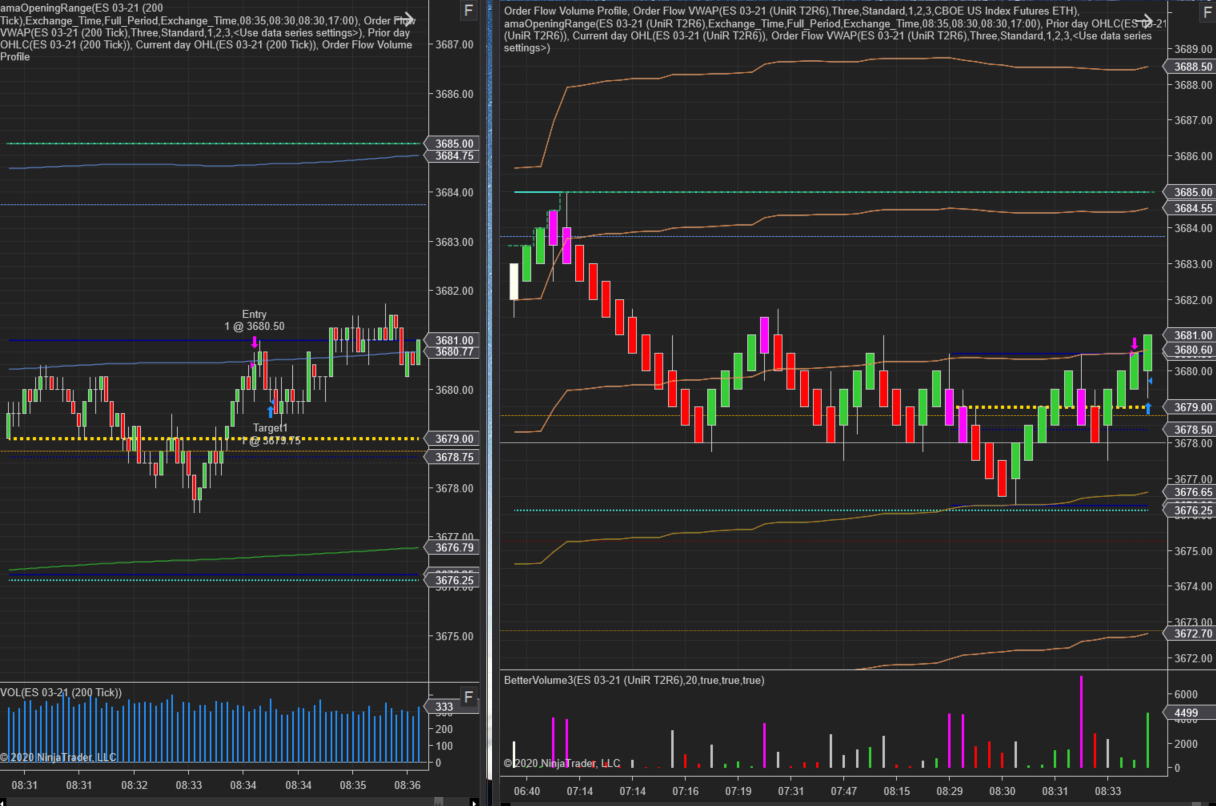Select the 3676.25 price marker on right chart

click(x=1187, y=510)
